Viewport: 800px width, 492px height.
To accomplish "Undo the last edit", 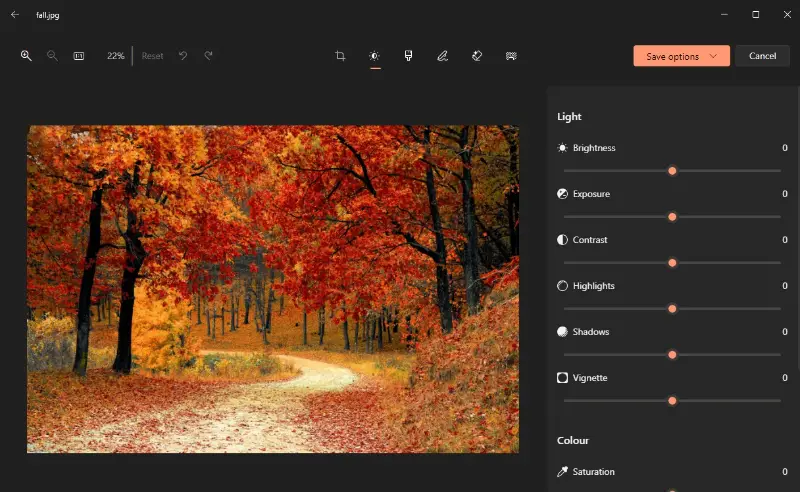I will pyautogui.click(x=183, y=56).
